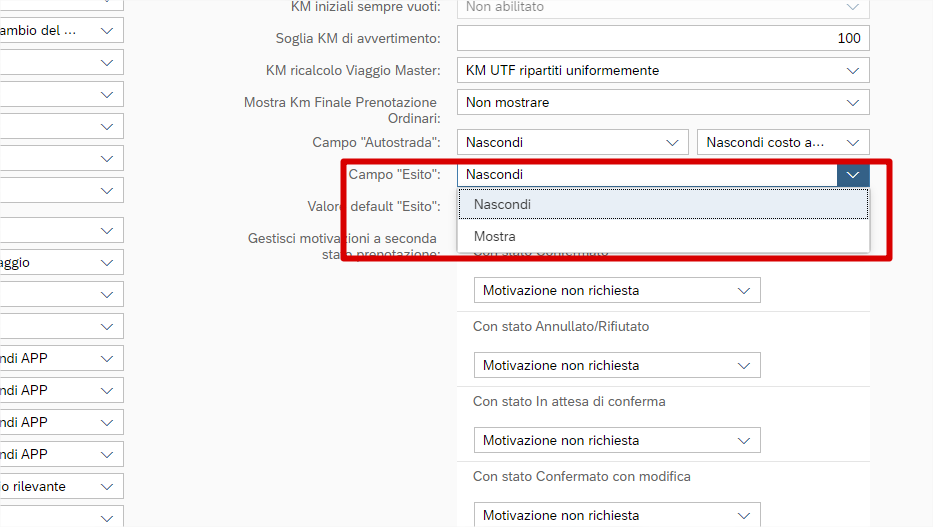The width and height of the screenshot is (933, 527).
Task: Open dropdown under Con stato Annullato/Rifiutato
Action: point(743,365)
